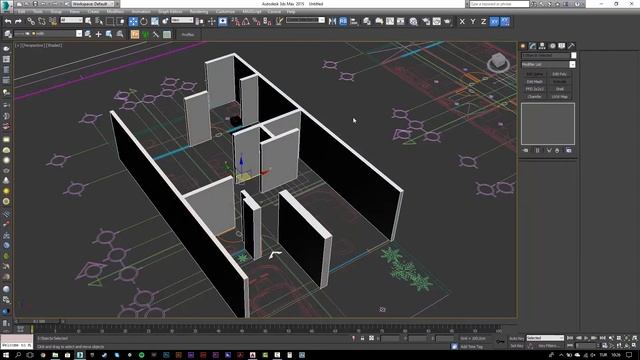Switch to the Modify command panel tab
Screen dimensions: 640x360
coord(532,46)
